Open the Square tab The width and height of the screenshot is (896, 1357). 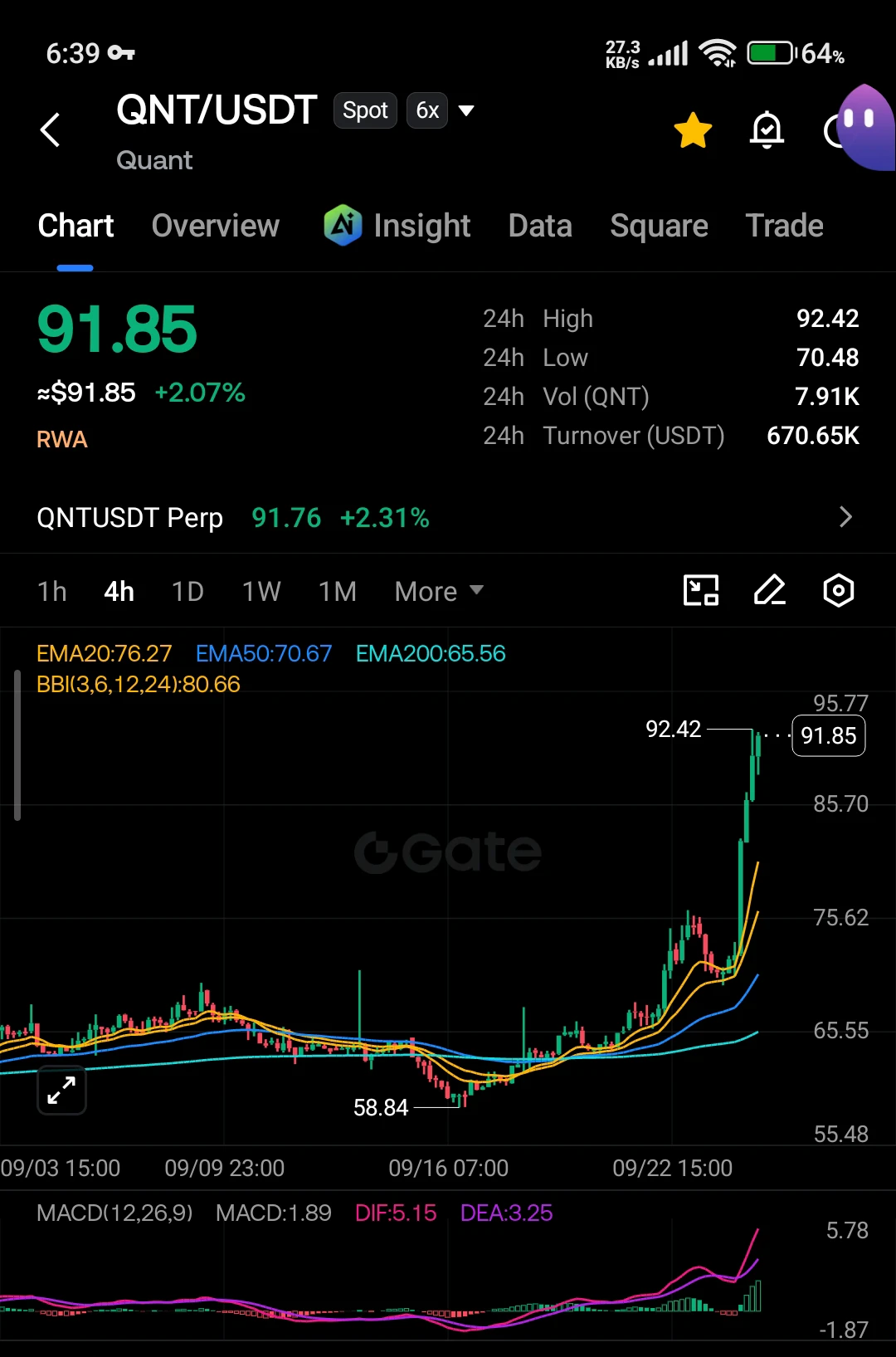coord(659,226)
